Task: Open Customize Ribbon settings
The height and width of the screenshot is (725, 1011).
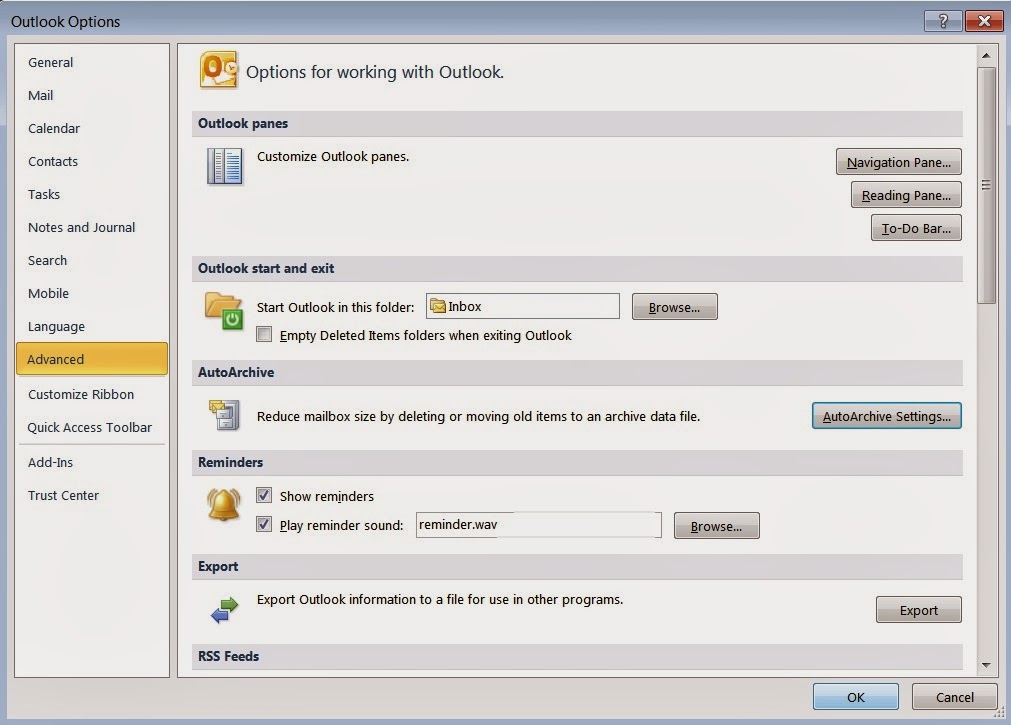Action: pos(92,394)
